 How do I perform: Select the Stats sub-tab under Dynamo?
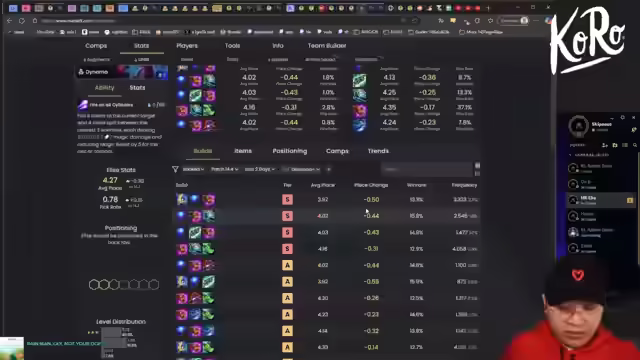point(137,88)
